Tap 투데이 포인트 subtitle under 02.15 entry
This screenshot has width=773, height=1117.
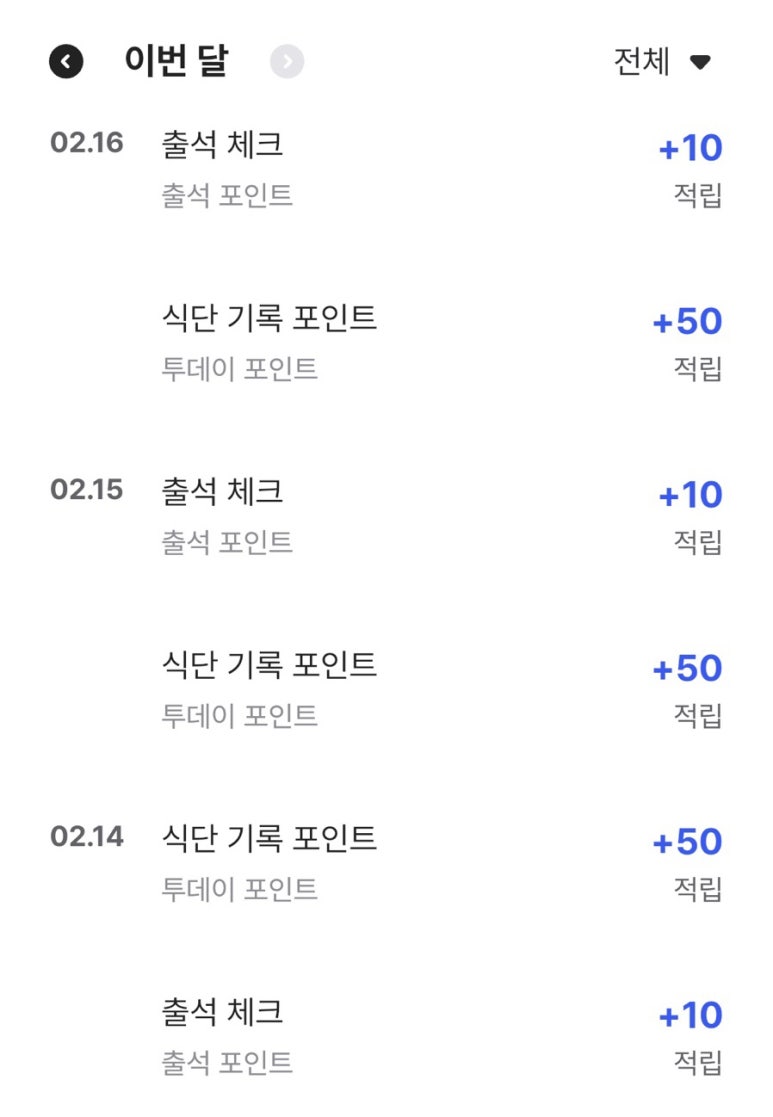[239, 716]
